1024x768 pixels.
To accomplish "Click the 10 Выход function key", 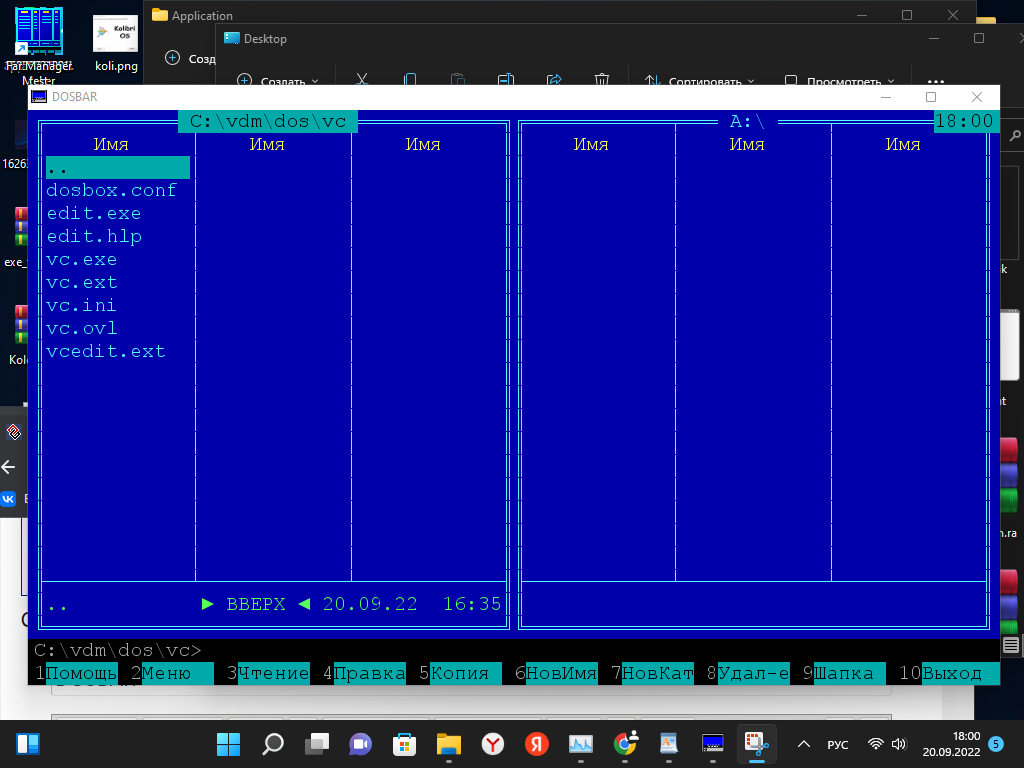I will (x=948, y=673).
